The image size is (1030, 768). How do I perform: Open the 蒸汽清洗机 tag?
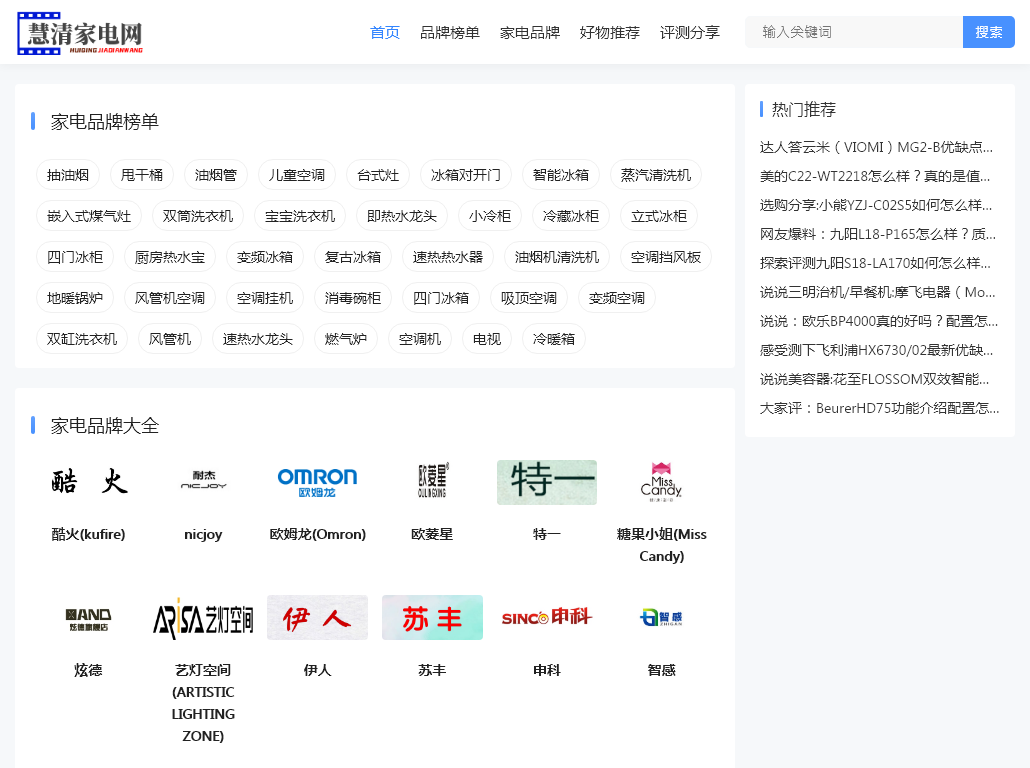pos(656,175)
